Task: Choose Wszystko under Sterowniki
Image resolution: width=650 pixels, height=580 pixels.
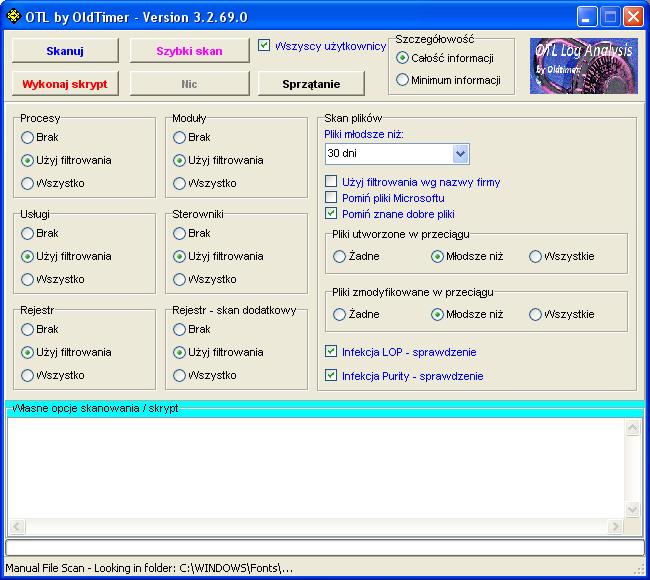Action: pos(179,279)
